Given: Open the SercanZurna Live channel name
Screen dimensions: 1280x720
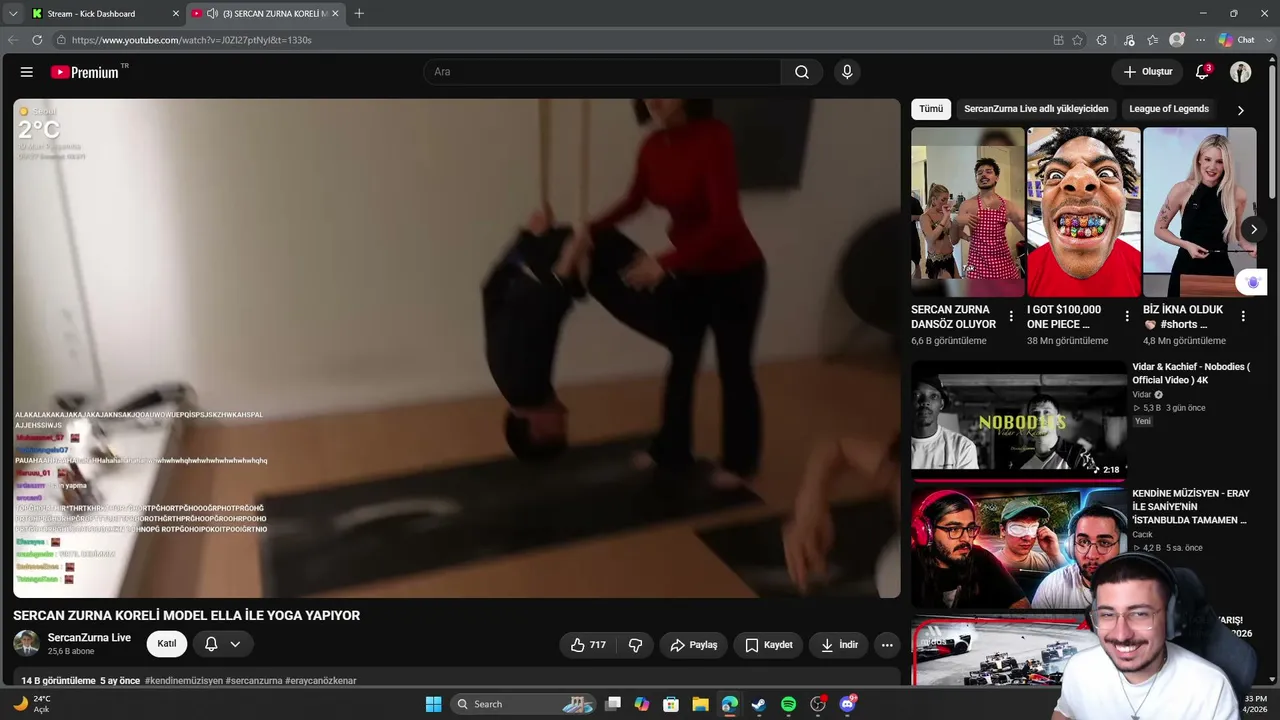Looking at the screenshot, I should click(x=89, y=638).
